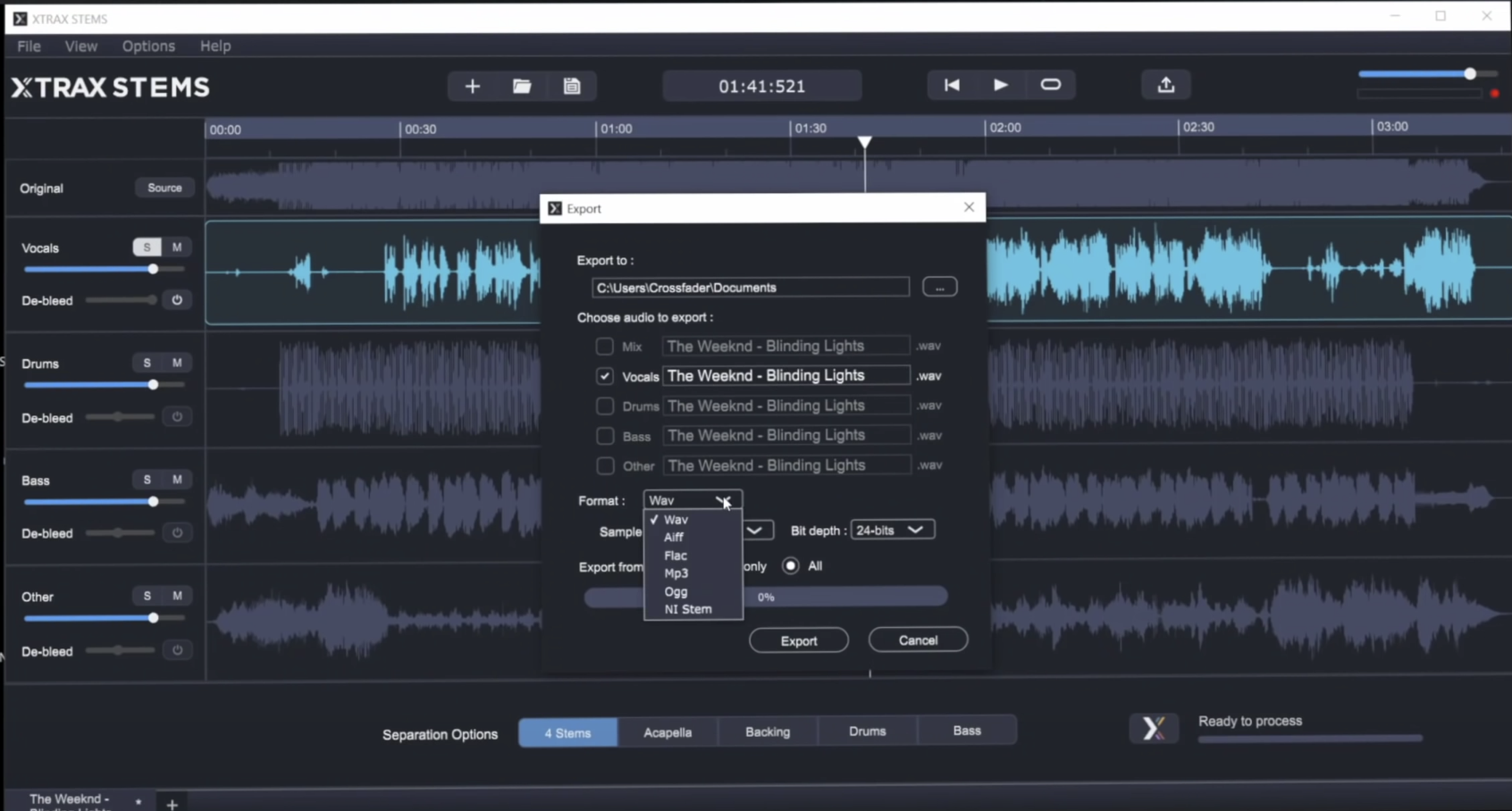The width and height of the screenshot is (1512, 811).
Task: Click the XTRAX logo near Ready to process
Action: pos(1154,728)
